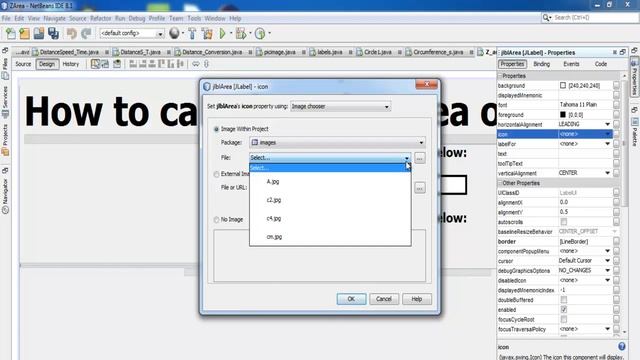640x360 pixels.
Task: Switch to the Code tab
Action: (600, 64)
